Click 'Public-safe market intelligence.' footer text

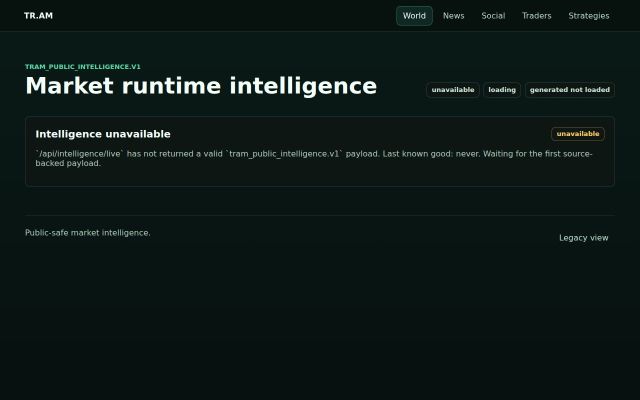pos(88,233)
